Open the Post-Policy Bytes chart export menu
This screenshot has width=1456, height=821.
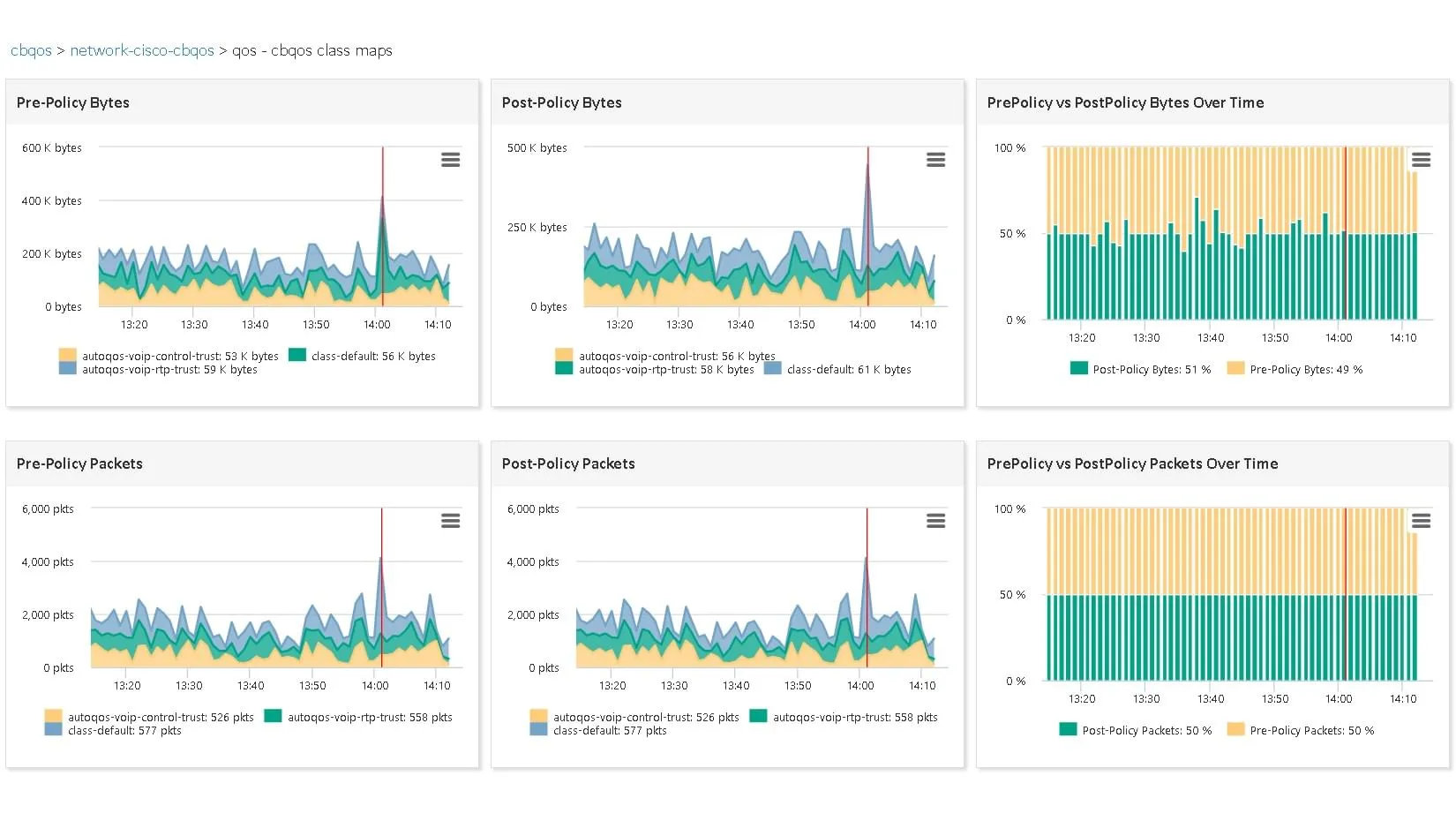tap(935, 159)
